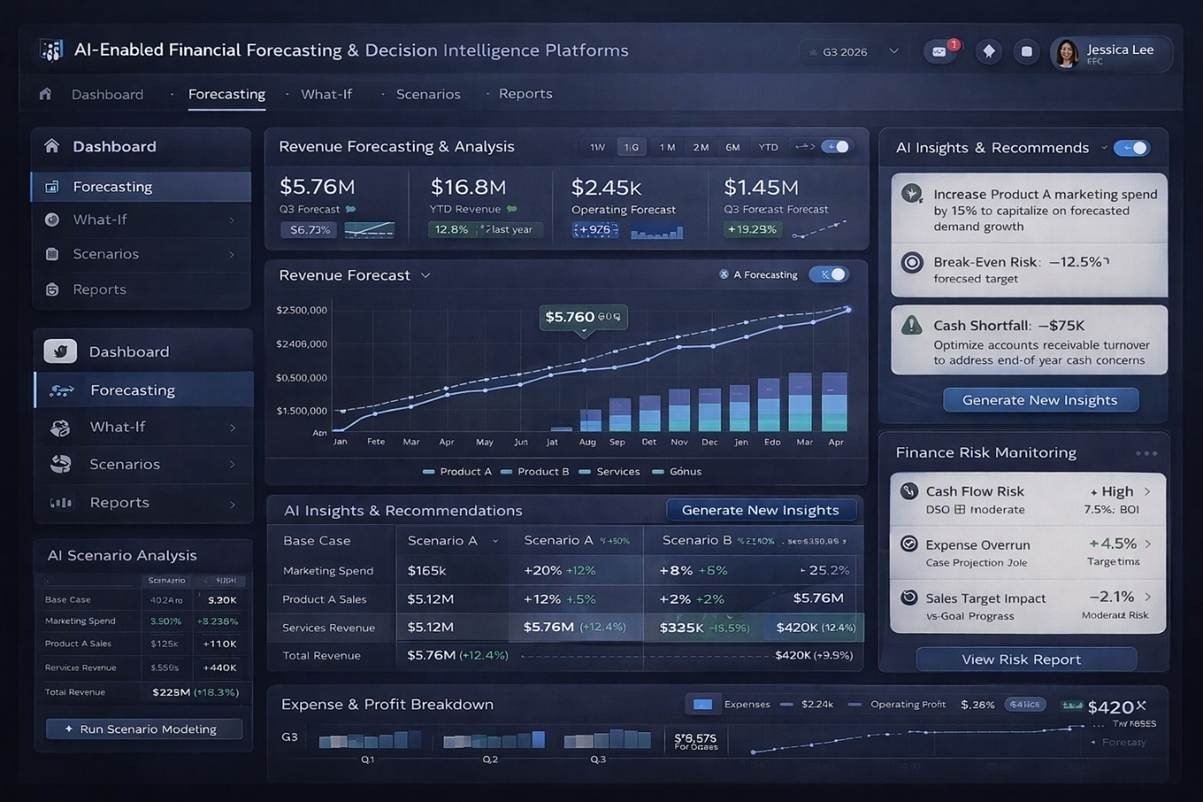The width and height of the screenshot is (1203, 802).
Task: Click the platform logo icon at top left
Action: point(52,50)
